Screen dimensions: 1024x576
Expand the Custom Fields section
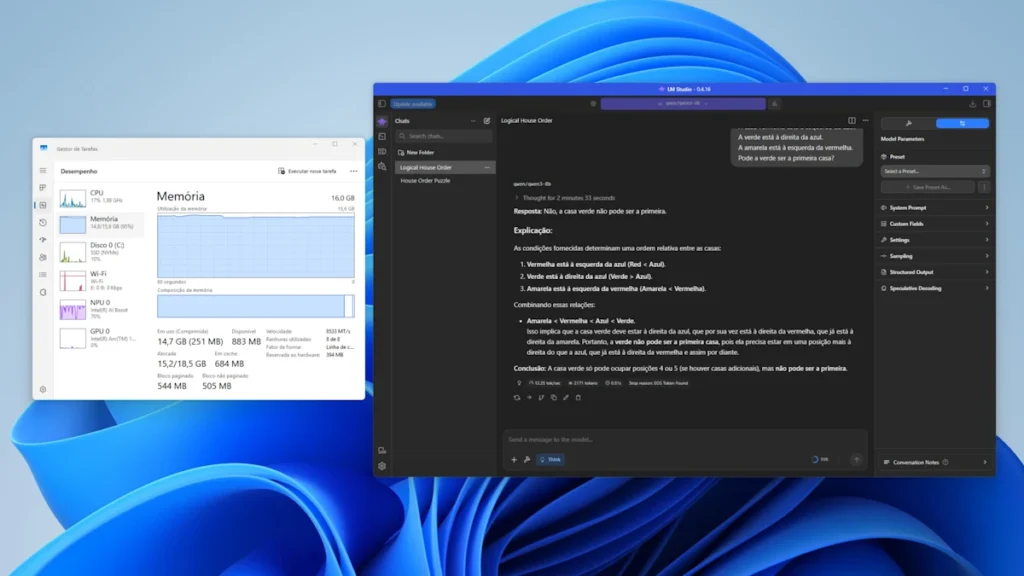coord(935,224)
